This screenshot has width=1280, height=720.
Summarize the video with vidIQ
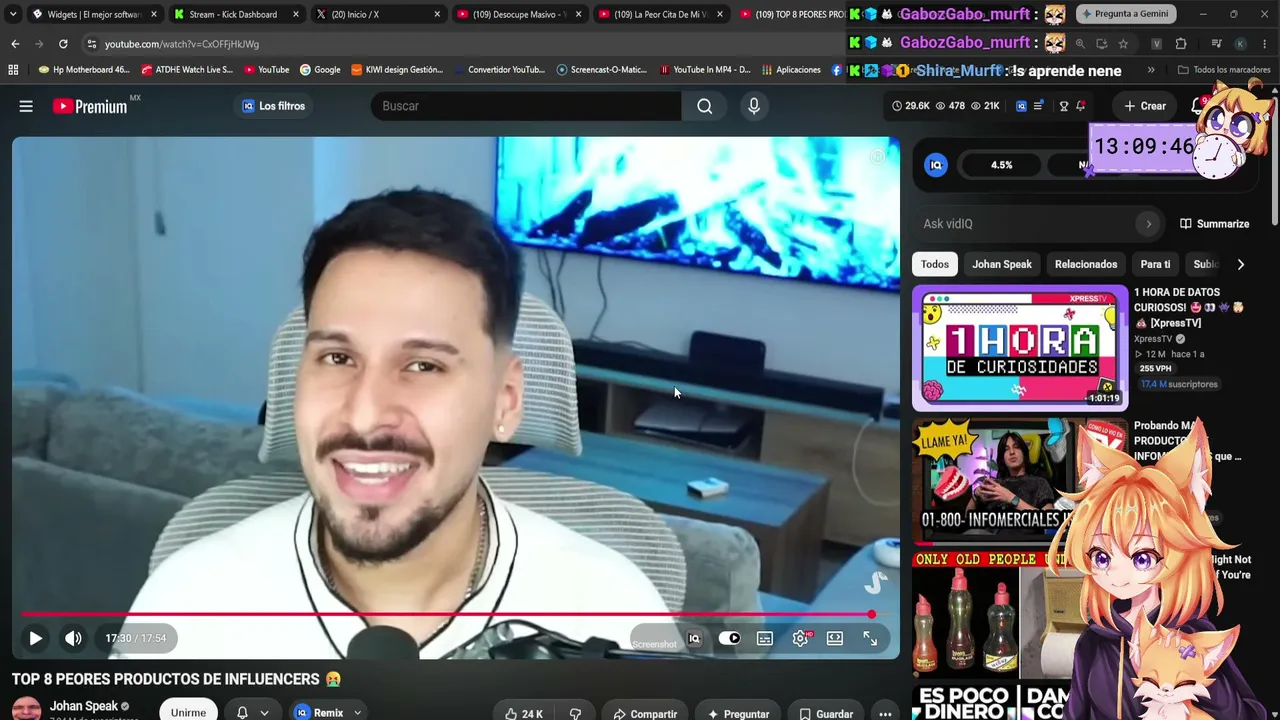1214,224
